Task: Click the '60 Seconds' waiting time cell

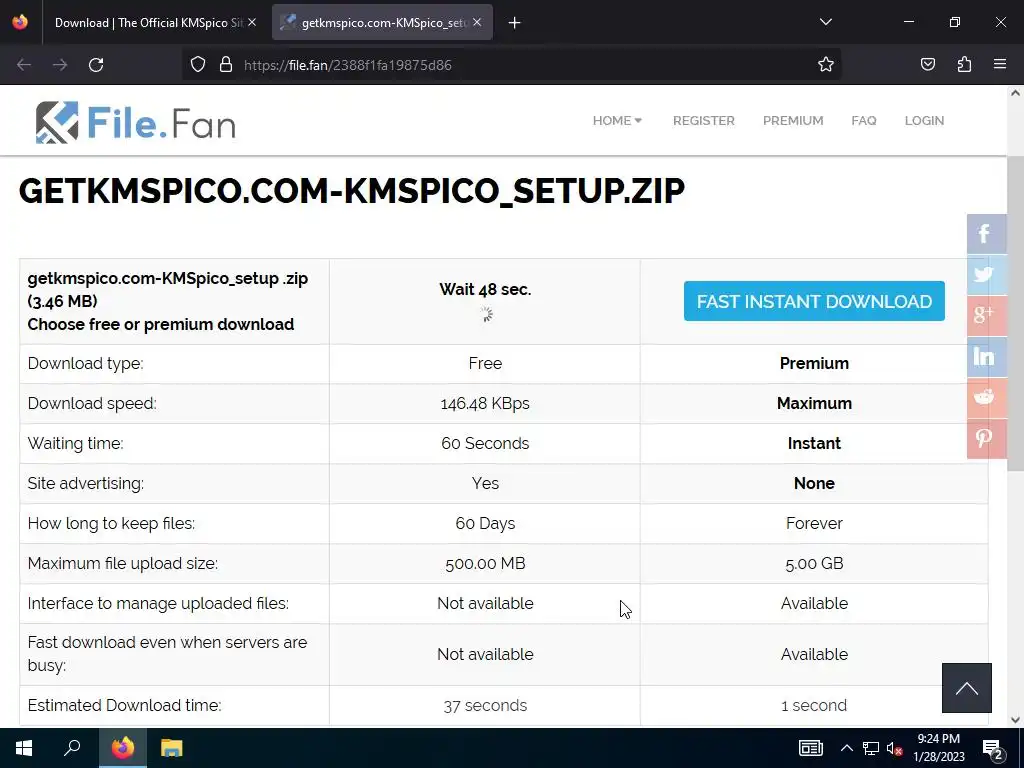Action: pyautogui.click(x=485, y=443)
